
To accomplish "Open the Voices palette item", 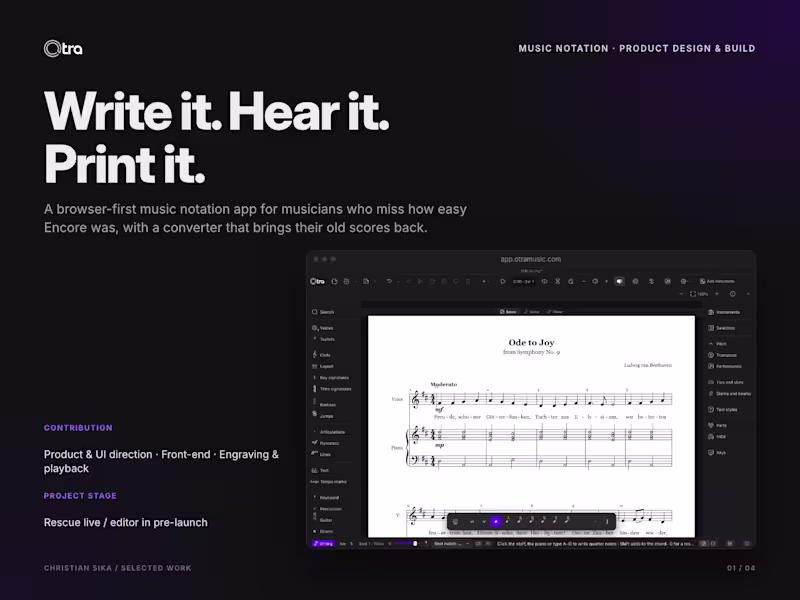I will coord(322,328).
